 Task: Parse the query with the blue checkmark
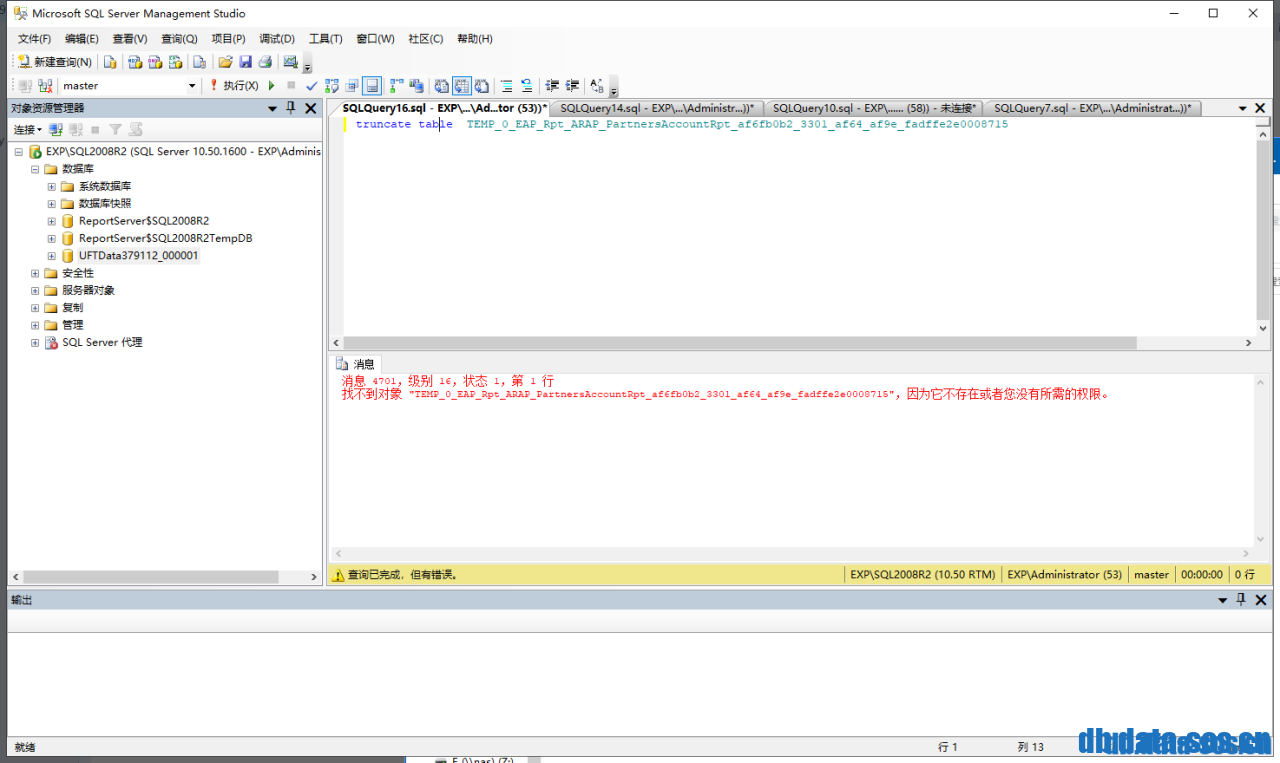tap(311, 86)
